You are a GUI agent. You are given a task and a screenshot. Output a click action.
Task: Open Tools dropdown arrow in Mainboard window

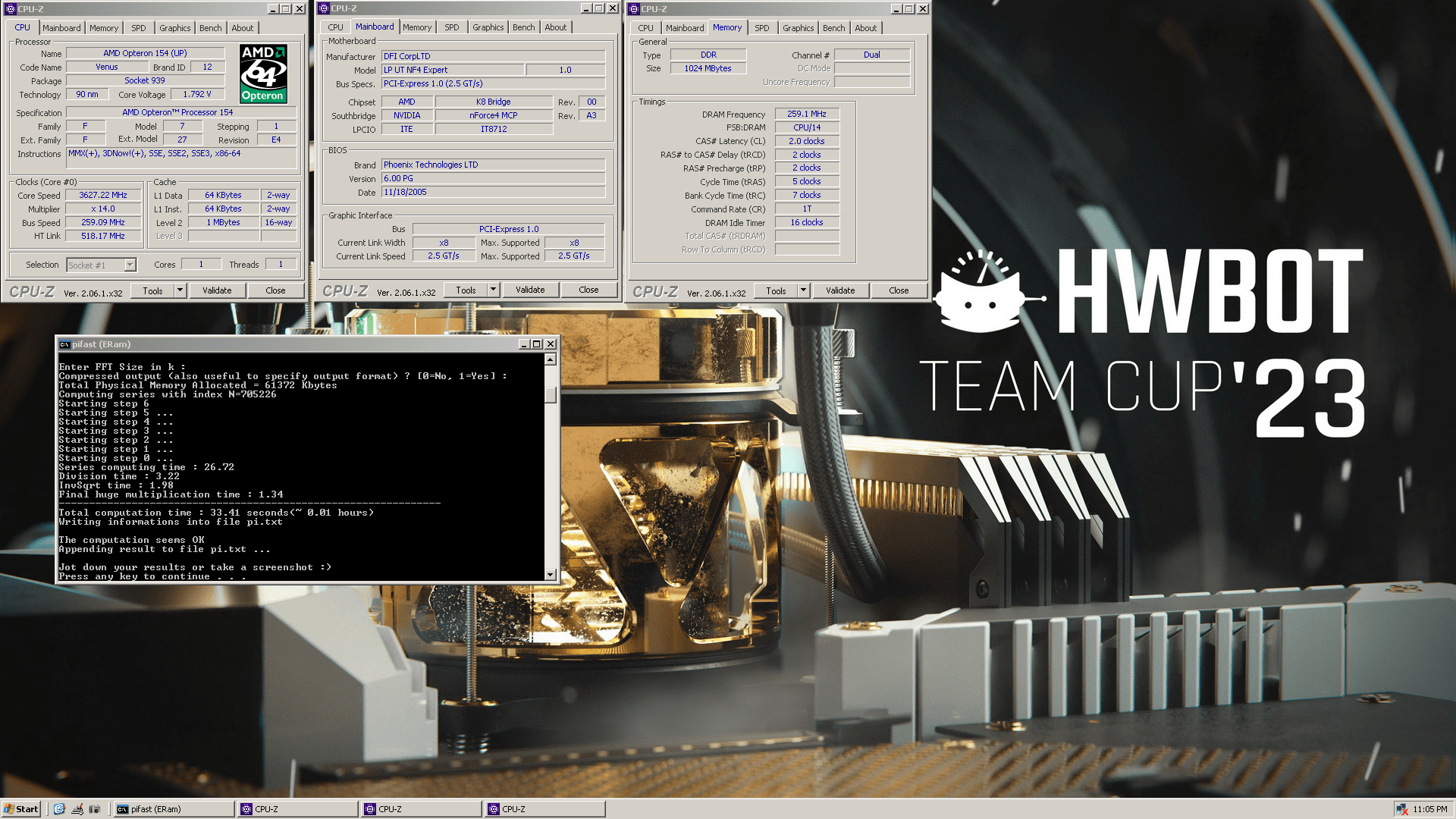(x=493, y=290)
